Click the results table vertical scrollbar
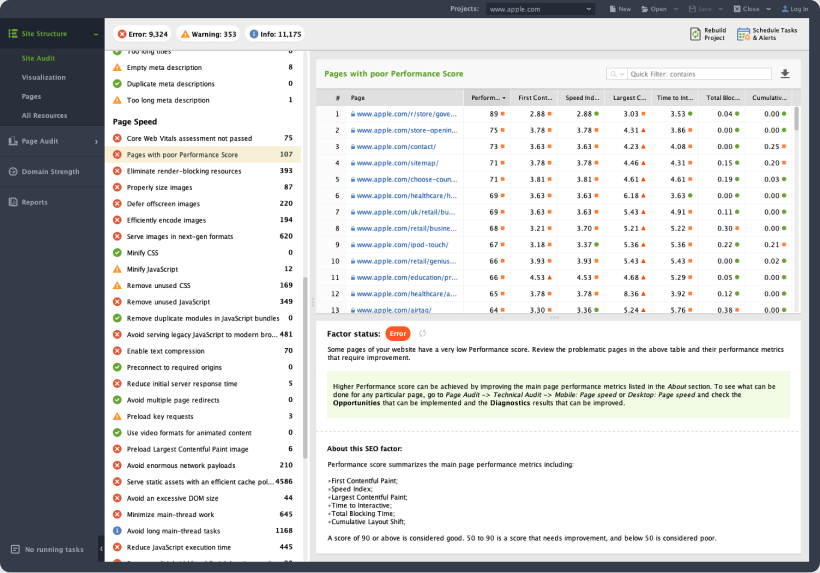Viewport: 820px width, 573px height. click(x=796, y=118)
